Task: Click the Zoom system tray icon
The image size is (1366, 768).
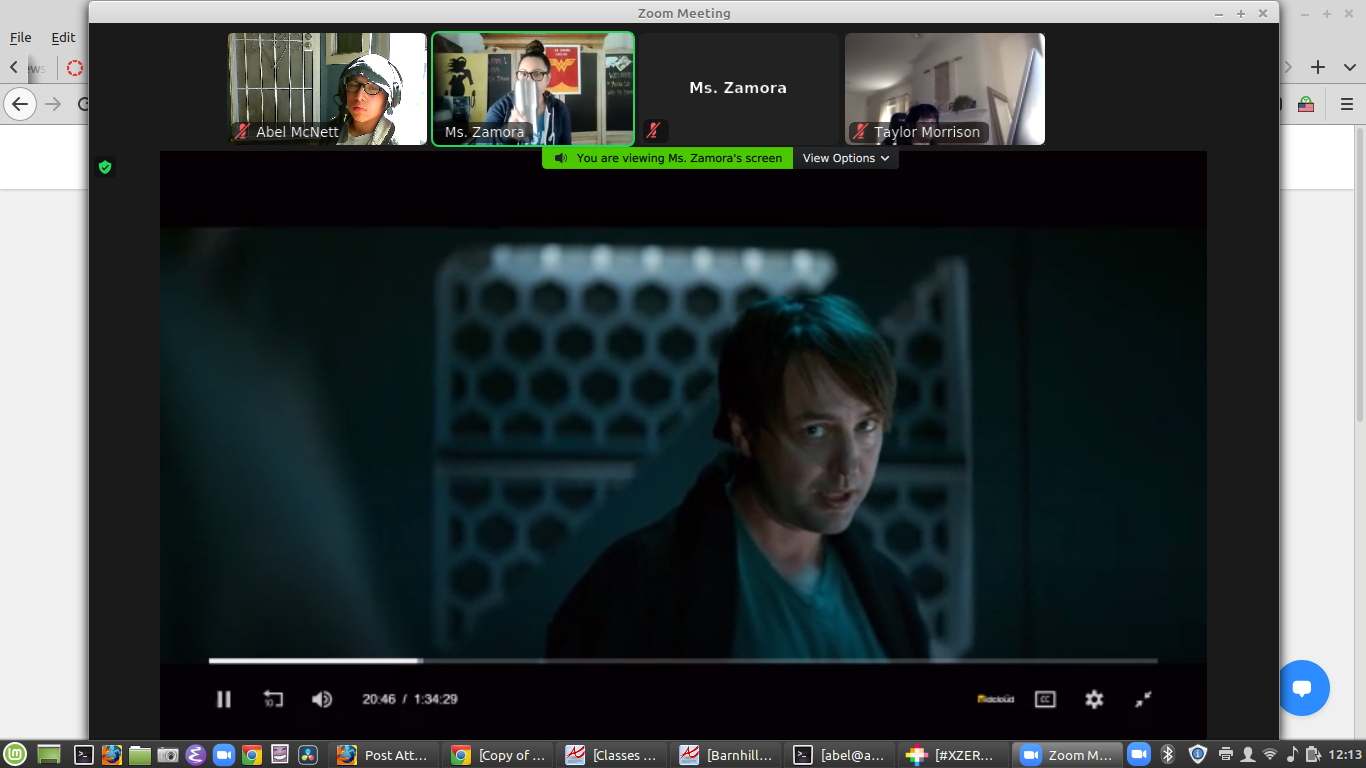Action: (x=1139, y=754)
